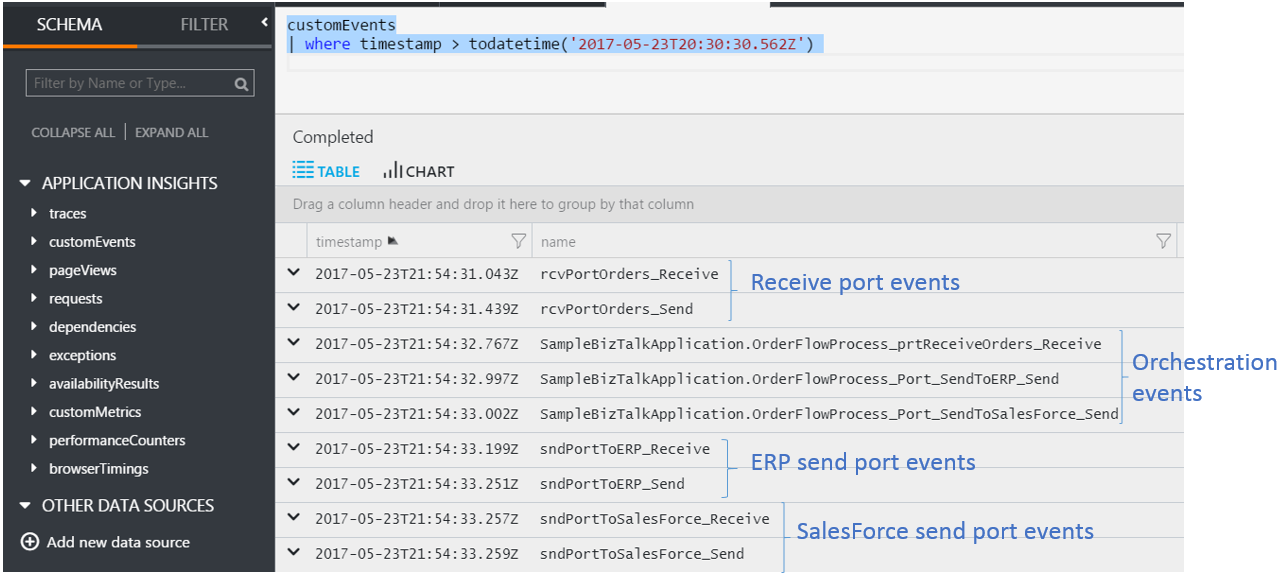Sort by the timestamp column header

coord(349,241)
